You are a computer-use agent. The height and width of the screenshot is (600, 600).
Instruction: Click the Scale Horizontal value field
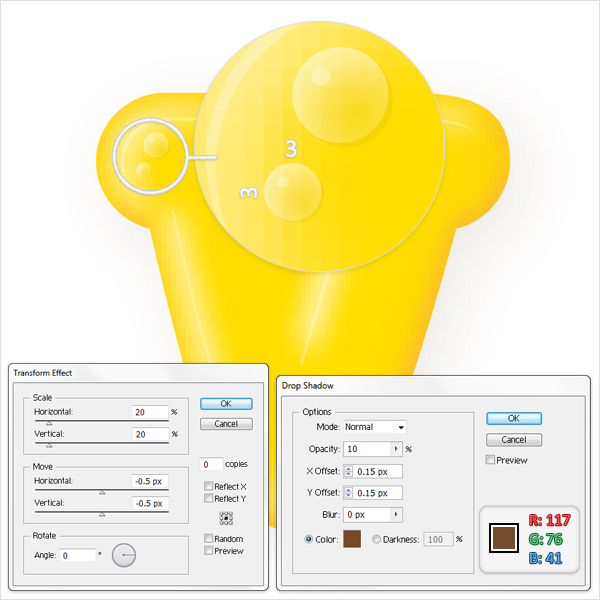tap(150, 412)
